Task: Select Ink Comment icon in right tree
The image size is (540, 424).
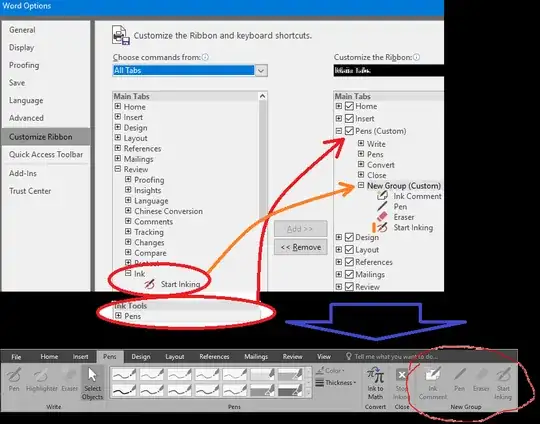Action: (x=382, y=196)
